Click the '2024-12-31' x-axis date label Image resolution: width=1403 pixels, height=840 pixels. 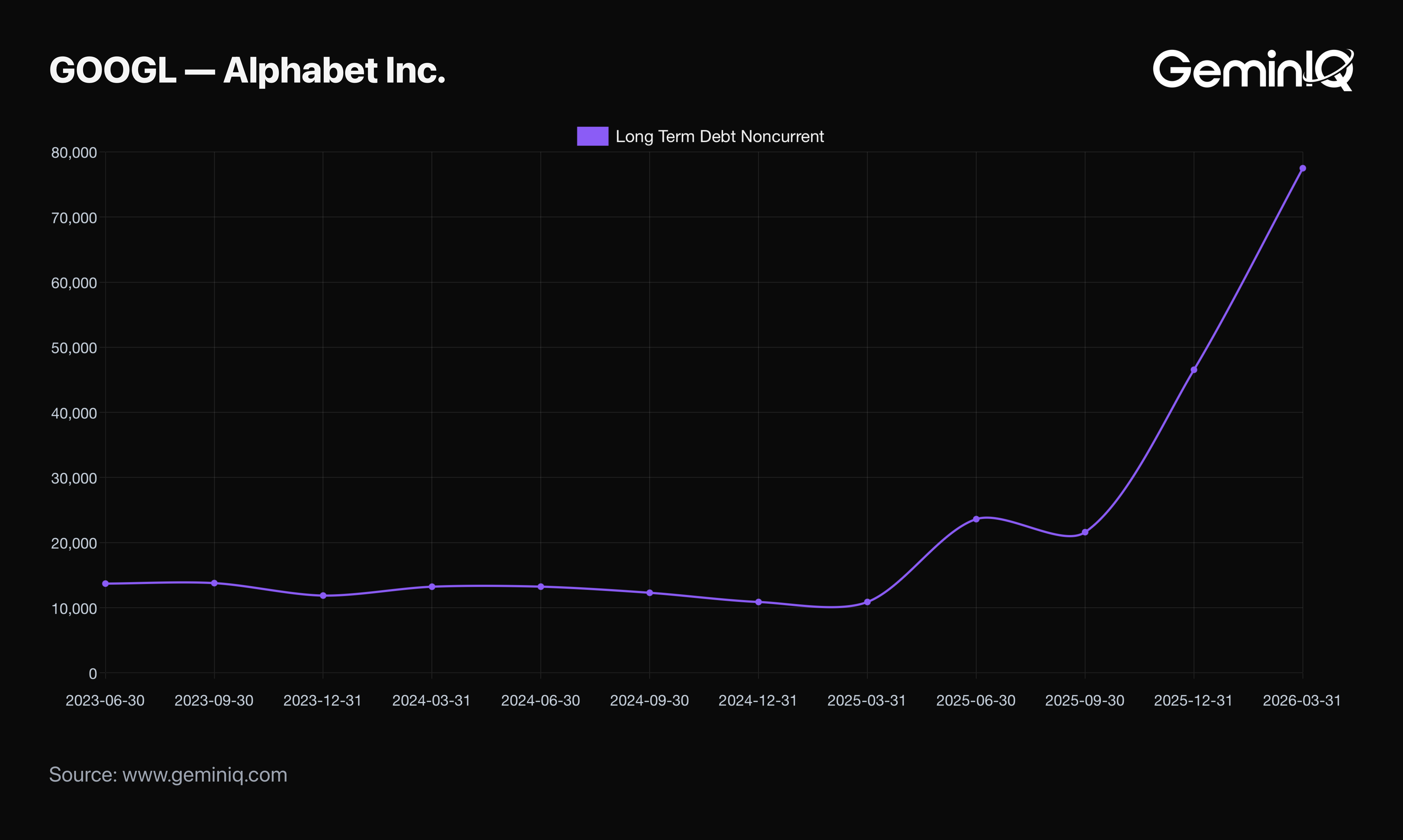[758, 701]
